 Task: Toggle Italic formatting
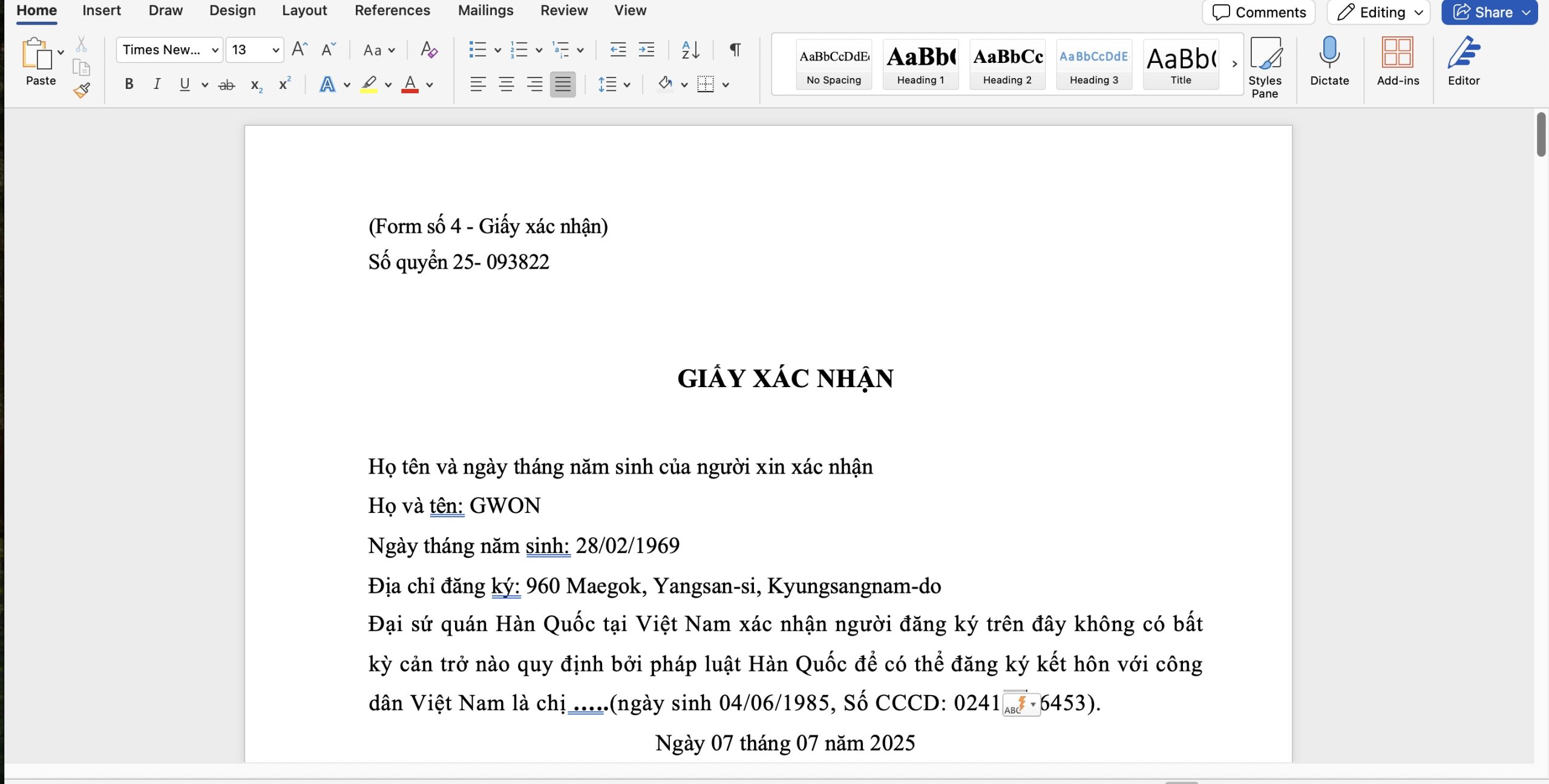click(x=157, y=84)
